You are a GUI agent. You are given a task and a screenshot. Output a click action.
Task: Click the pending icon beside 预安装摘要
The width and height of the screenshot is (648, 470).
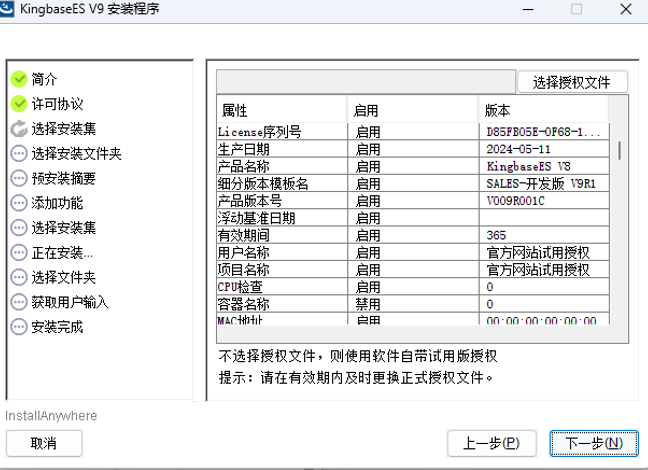(x=19, y=179)
